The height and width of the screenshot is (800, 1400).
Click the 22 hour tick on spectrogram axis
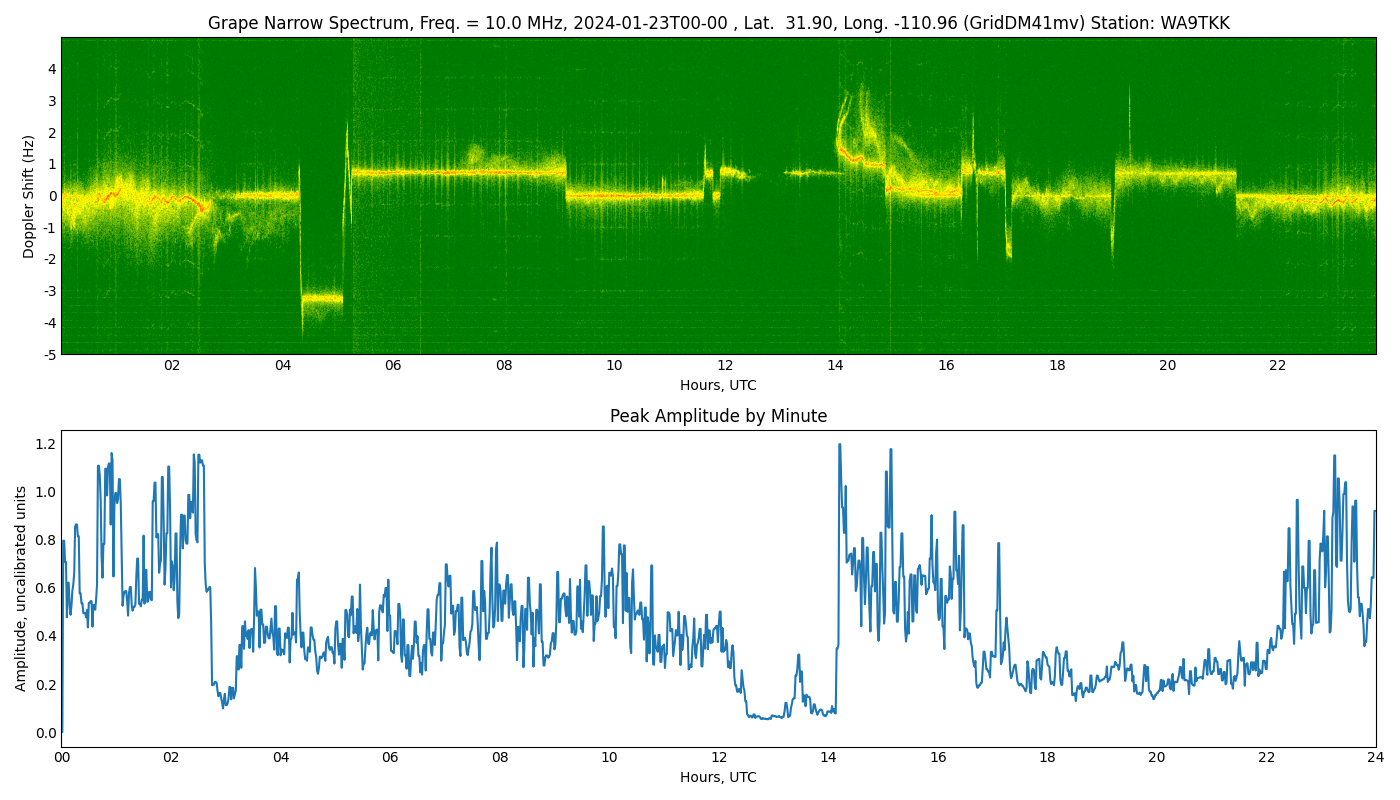1278,366
